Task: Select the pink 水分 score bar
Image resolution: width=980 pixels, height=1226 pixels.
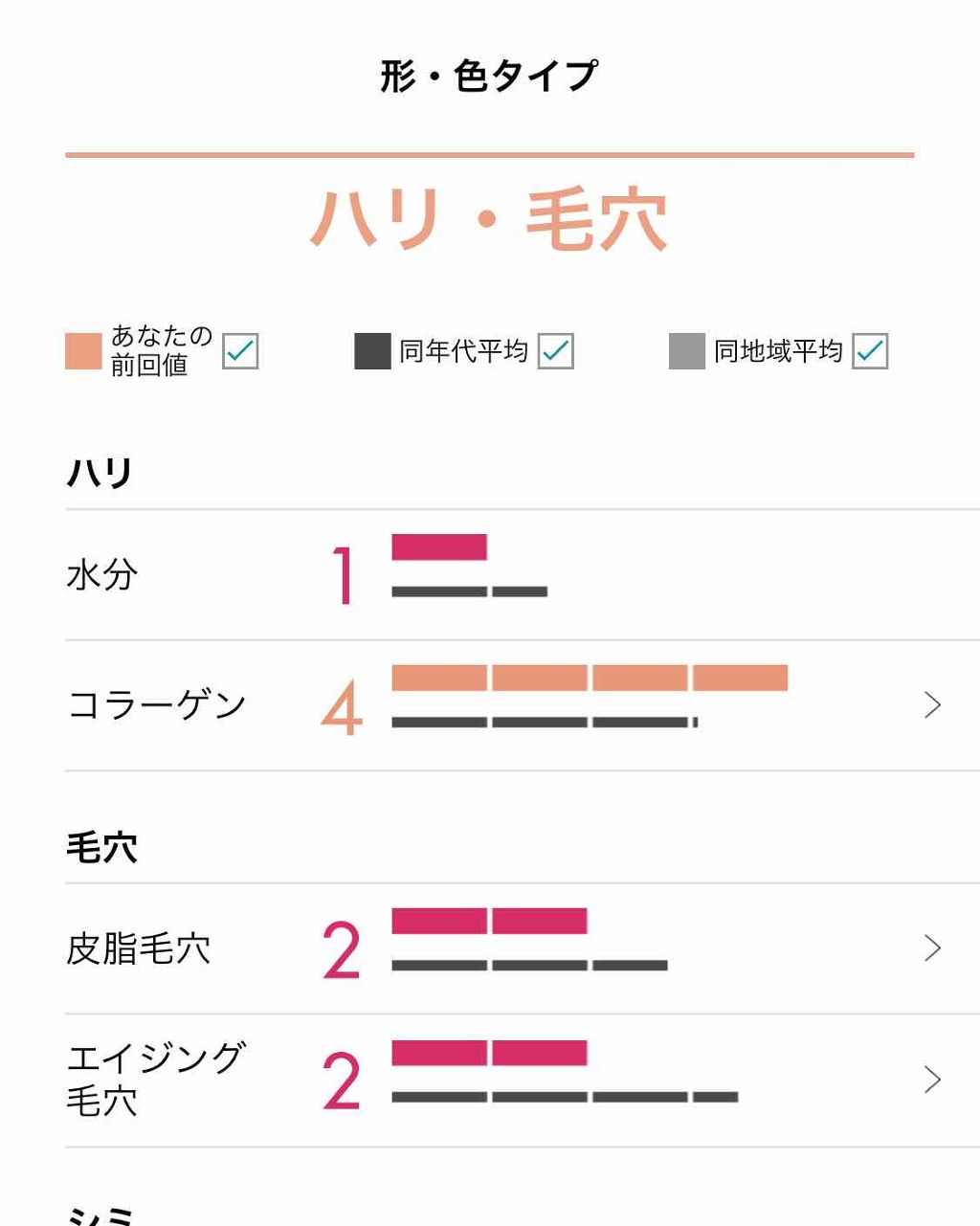Action: [438, 547]
